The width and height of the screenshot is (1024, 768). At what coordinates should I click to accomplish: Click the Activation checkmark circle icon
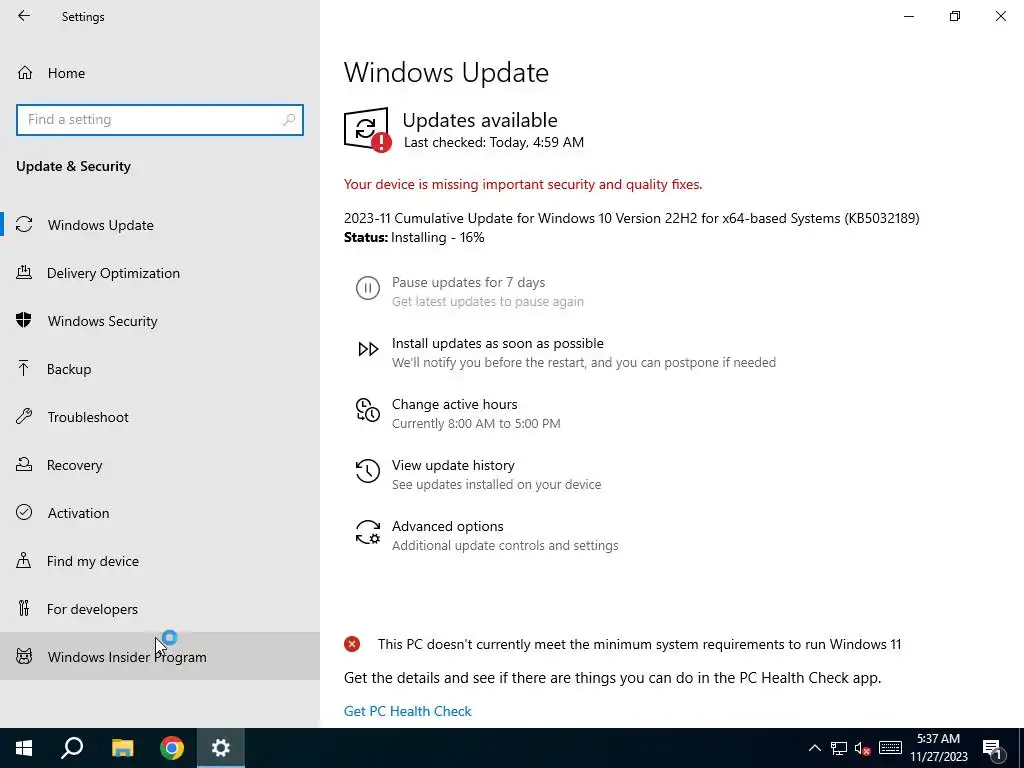[x=24, y=512]
